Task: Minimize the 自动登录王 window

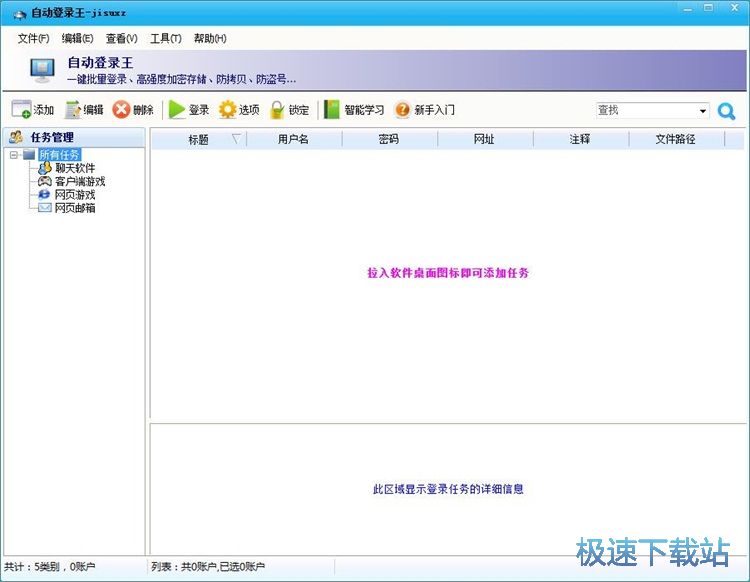Action: point(688,8)
